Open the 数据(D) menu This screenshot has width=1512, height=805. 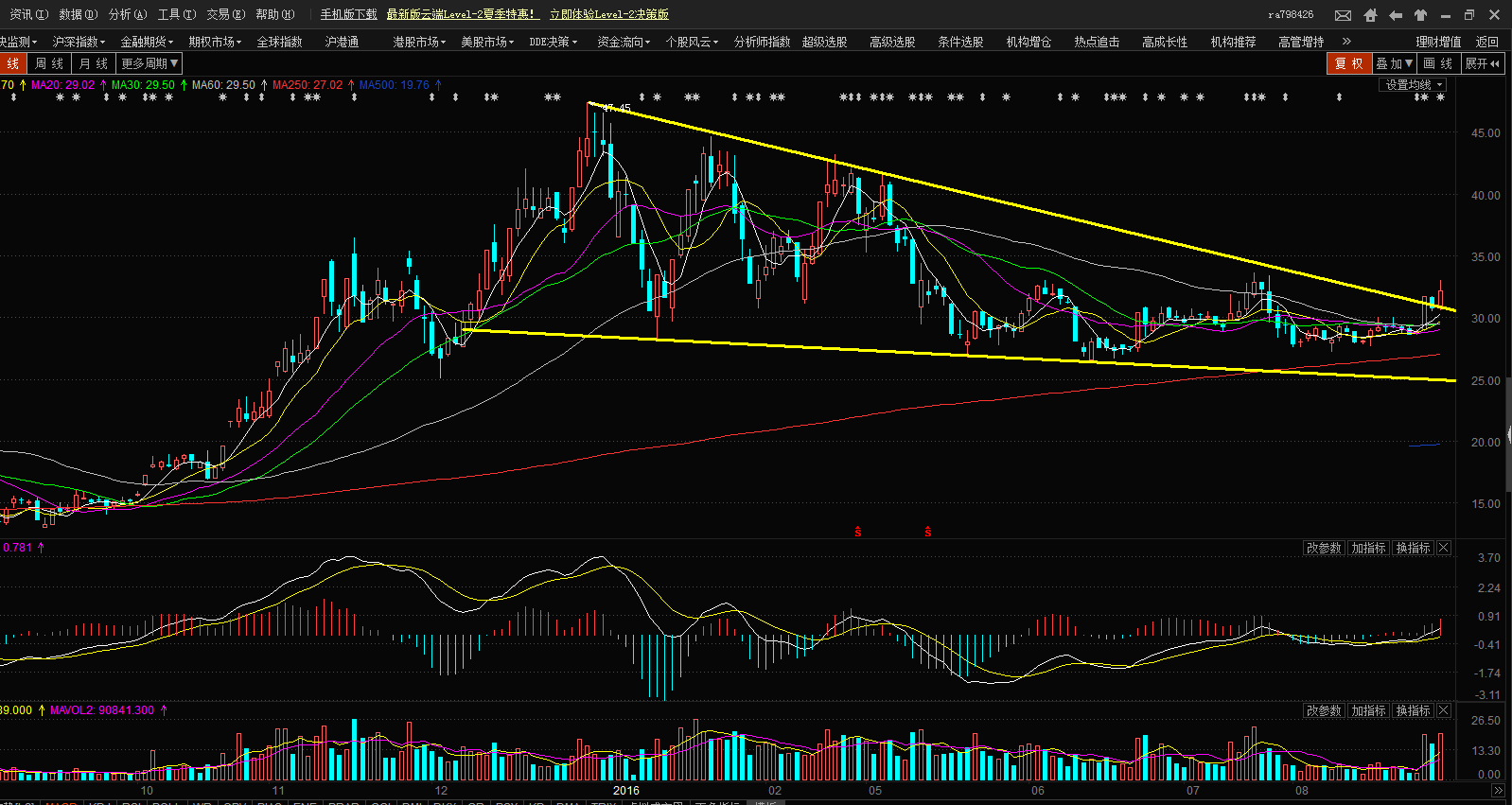(78, 14)
